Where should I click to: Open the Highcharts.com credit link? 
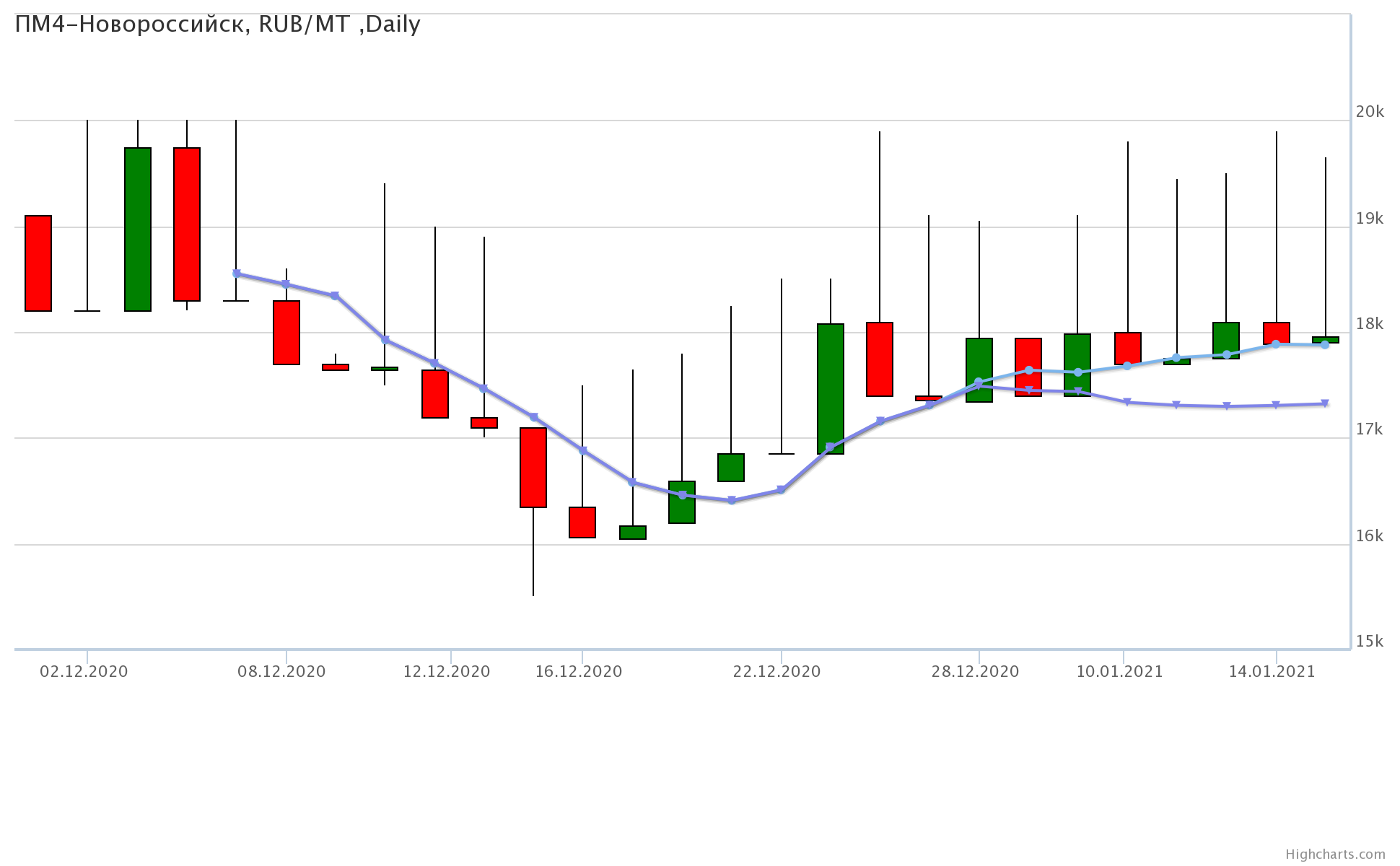[x=1335, y=854]
